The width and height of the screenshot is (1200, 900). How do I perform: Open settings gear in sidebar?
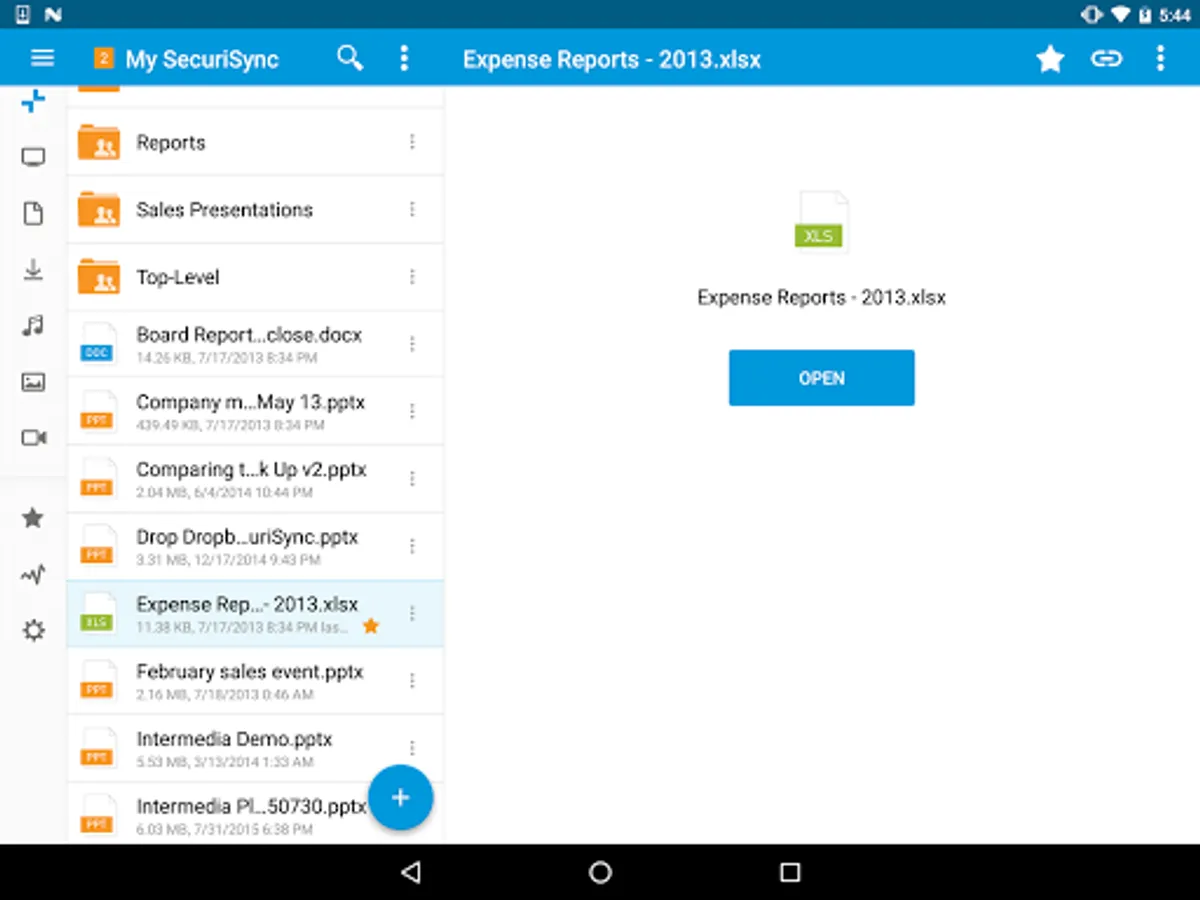click(x=33, y=631)
